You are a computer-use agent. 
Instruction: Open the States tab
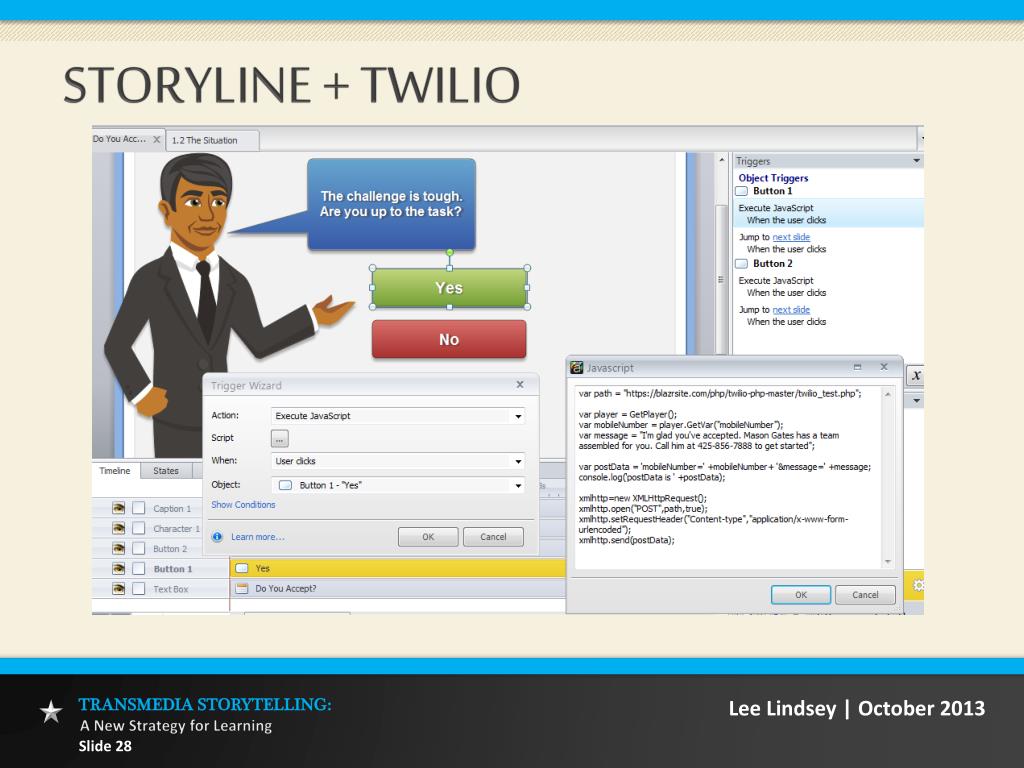[166, 471]
